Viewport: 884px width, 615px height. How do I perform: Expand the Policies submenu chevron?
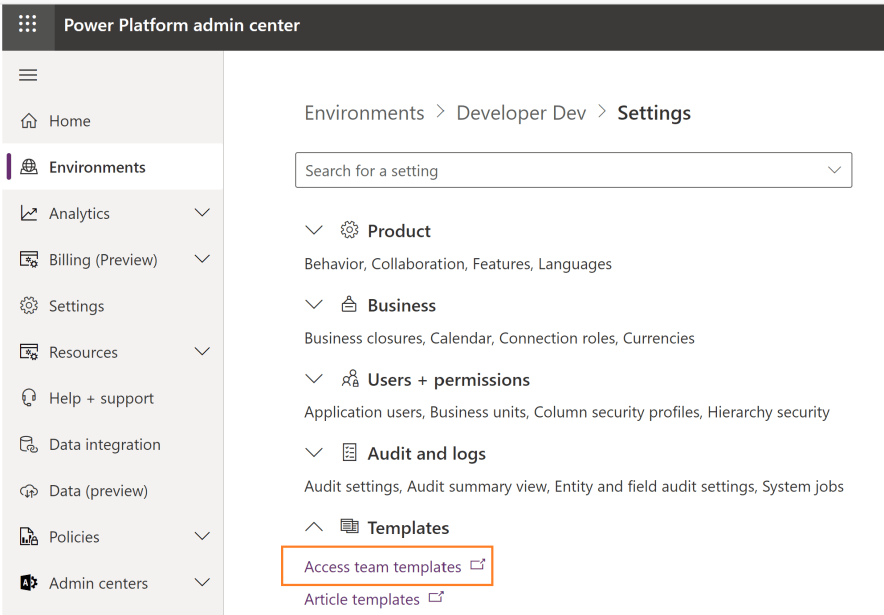click(x=202, y=536)
